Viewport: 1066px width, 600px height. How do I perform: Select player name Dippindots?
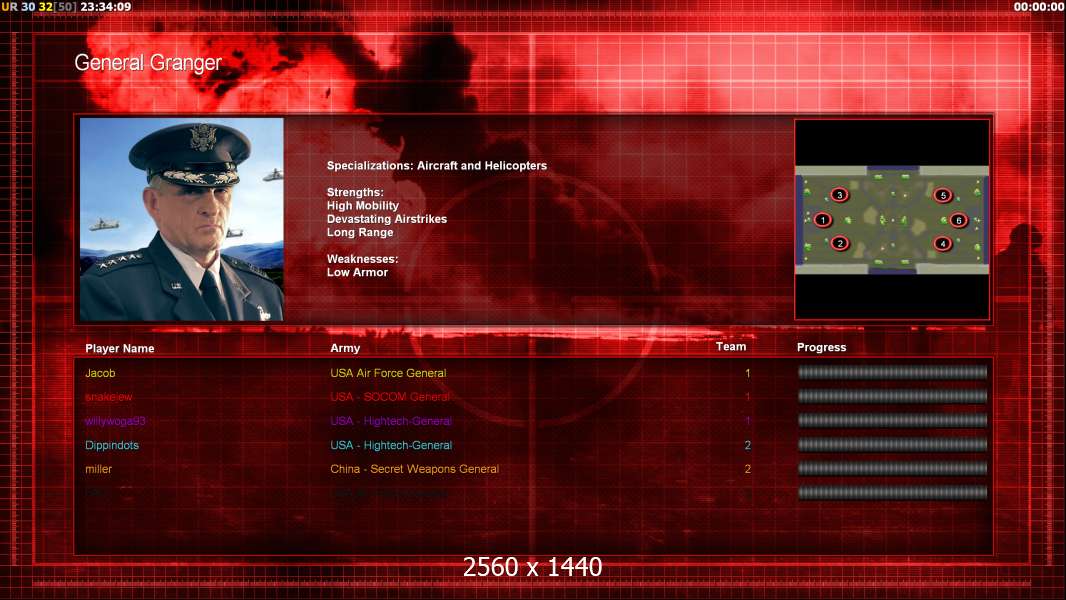(111, 445)
